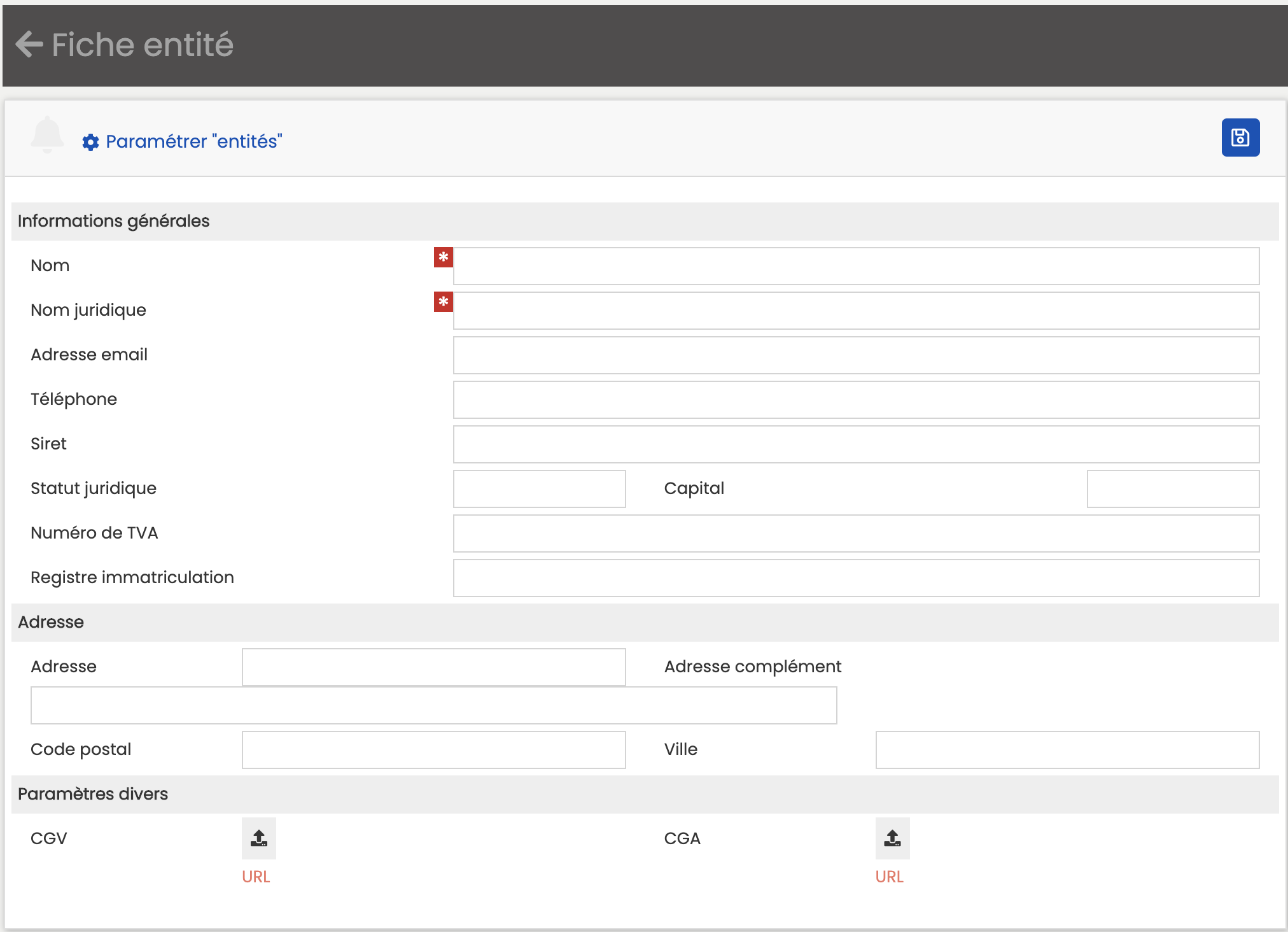Save the entity with the floppy disk button
The image size is (1288, 932).
1240,138
